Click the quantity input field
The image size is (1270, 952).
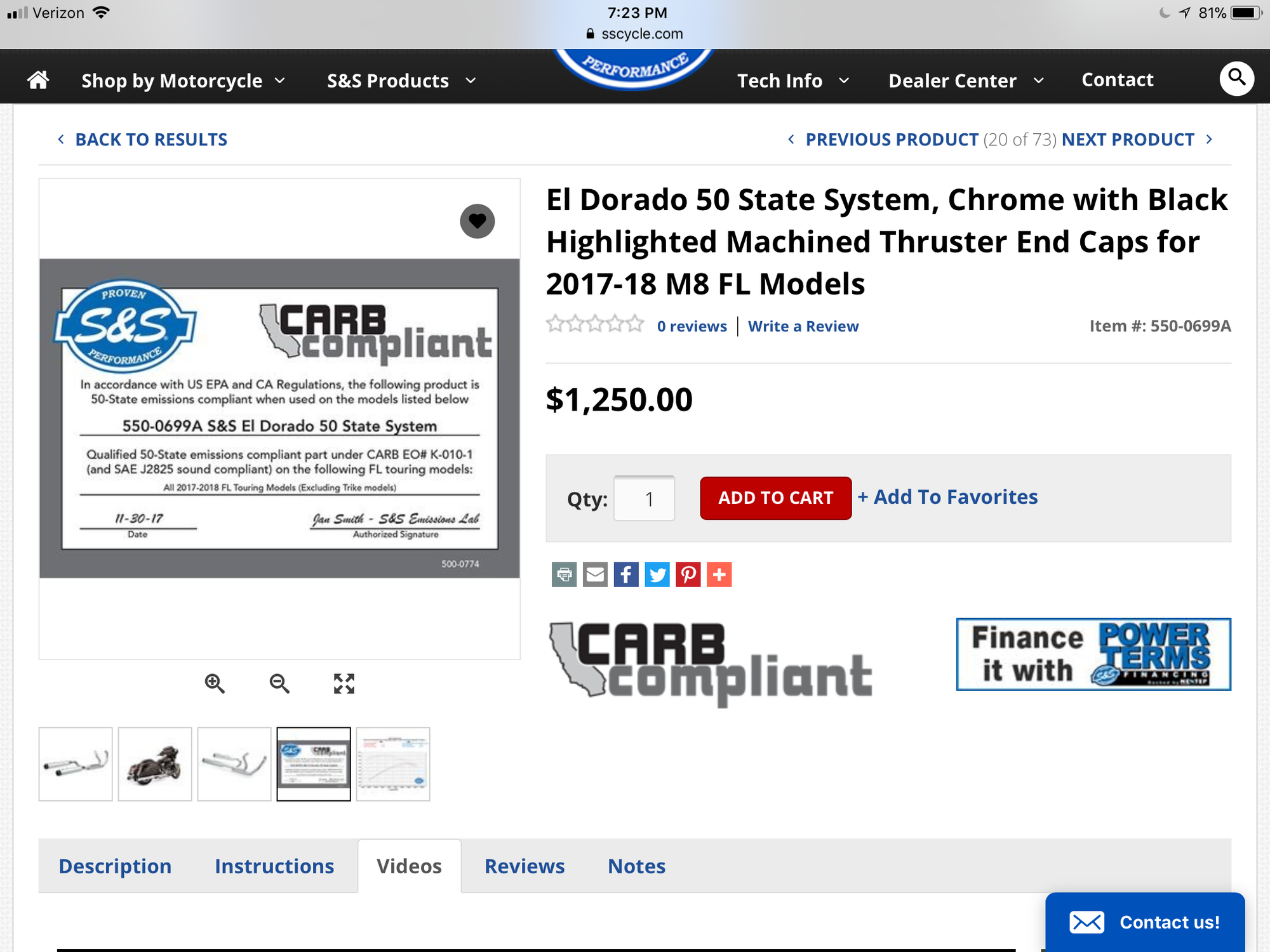[644, 498]
